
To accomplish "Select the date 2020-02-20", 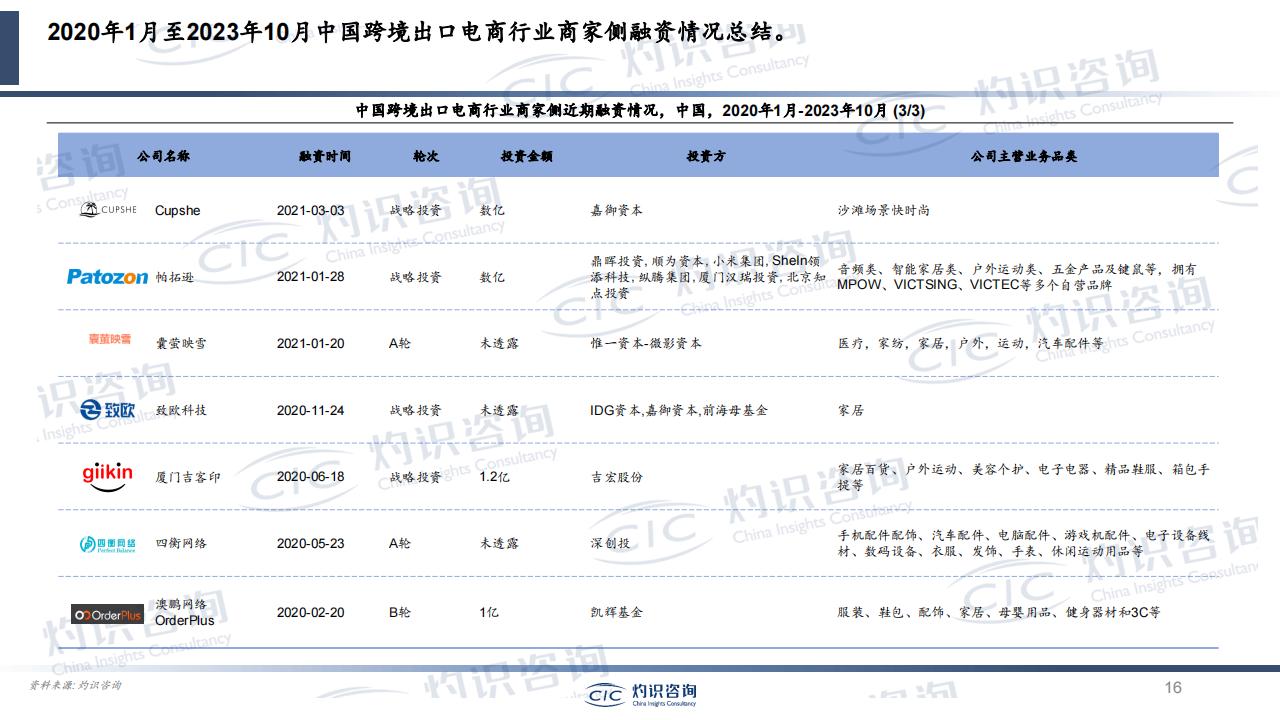I will point(310,612).
